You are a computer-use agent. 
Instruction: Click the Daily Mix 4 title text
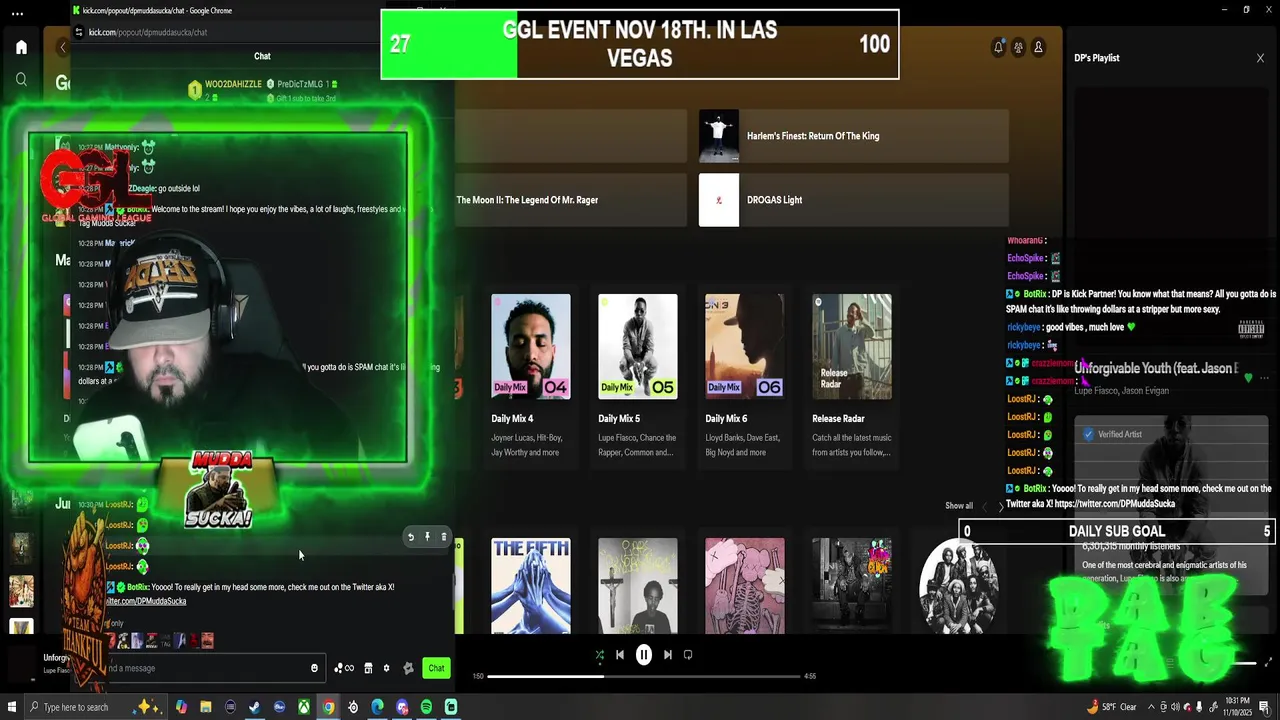click(x=512, y=419)
